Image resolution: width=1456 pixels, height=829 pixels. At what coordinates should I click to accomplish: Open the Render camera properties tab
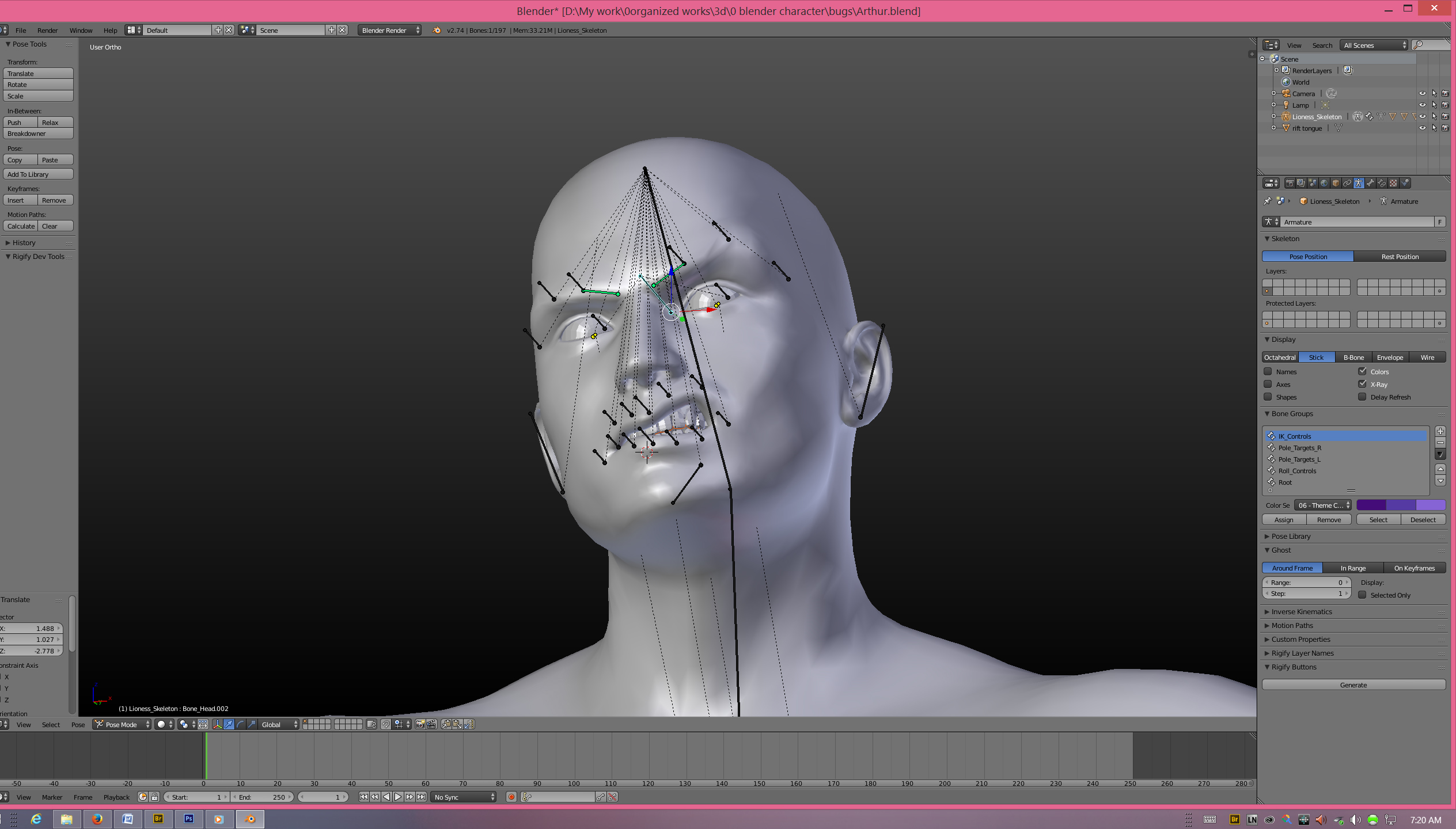1290,183
